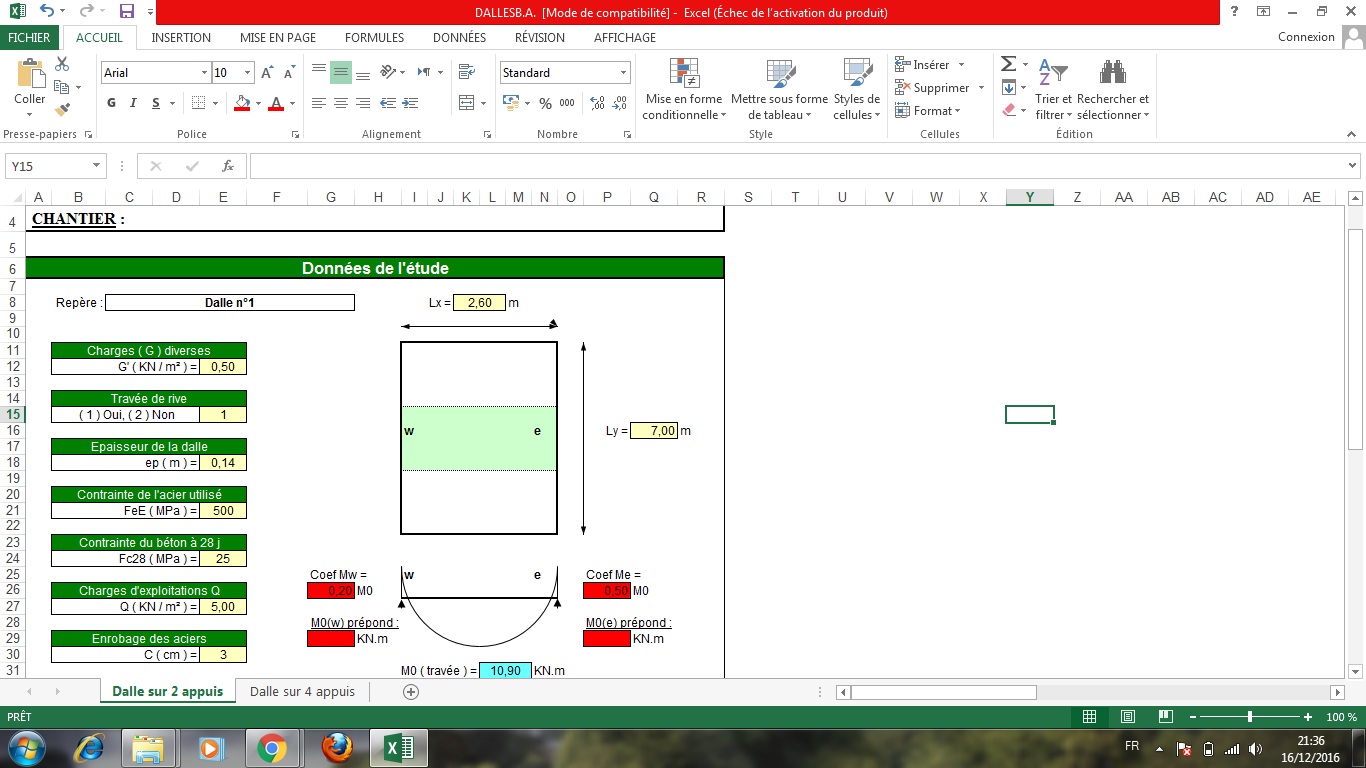Click the zoom slider handle
The width and height of the screenshot is (1366, 768).
point(1250,717)
